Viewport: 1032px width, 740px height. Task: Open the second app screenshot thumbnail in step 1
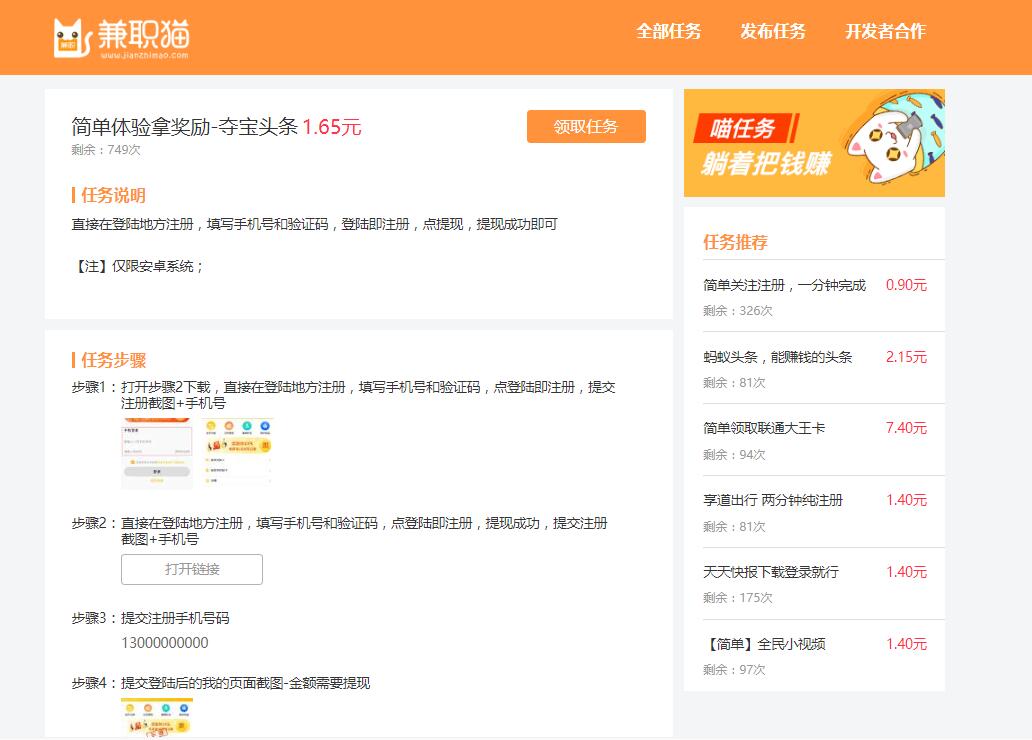(x=237, y=453)
